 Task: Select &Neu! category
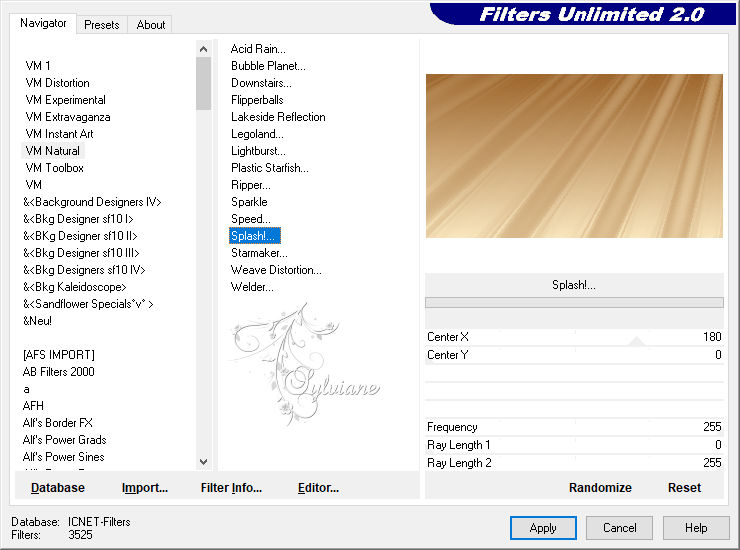(38, 321)
